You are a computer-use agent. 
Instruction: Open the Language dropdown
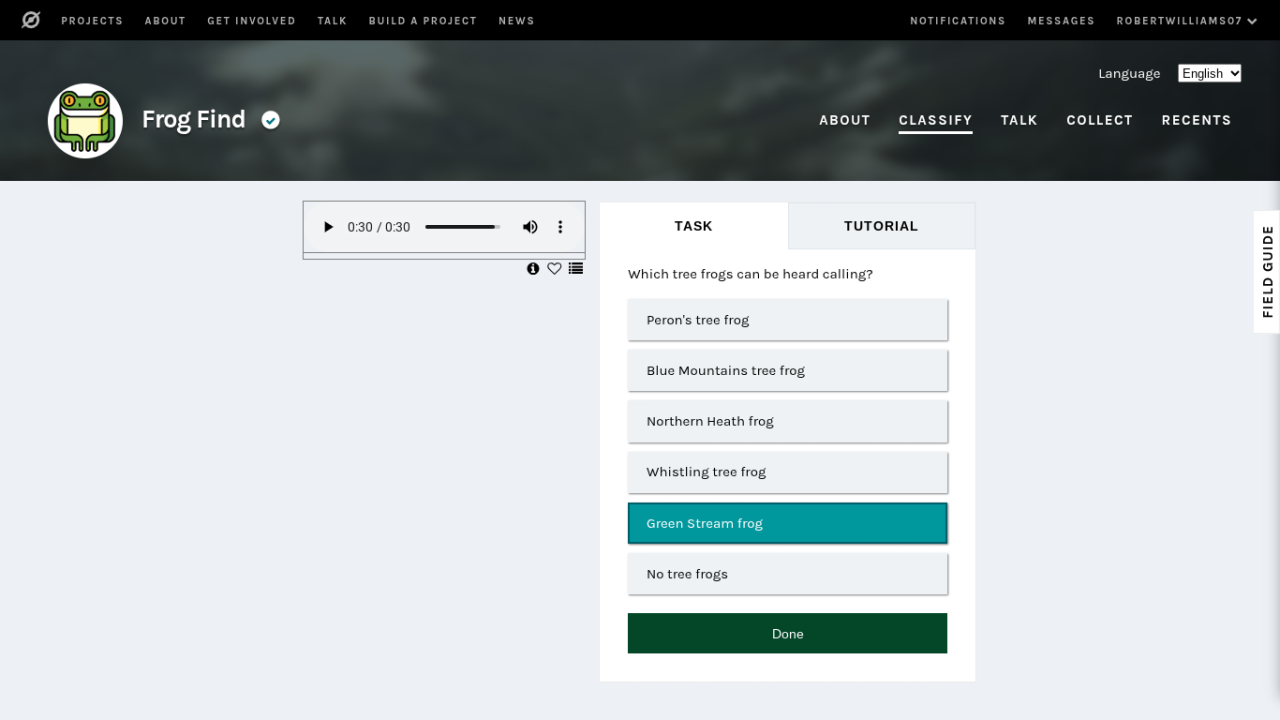(1209, 73)
